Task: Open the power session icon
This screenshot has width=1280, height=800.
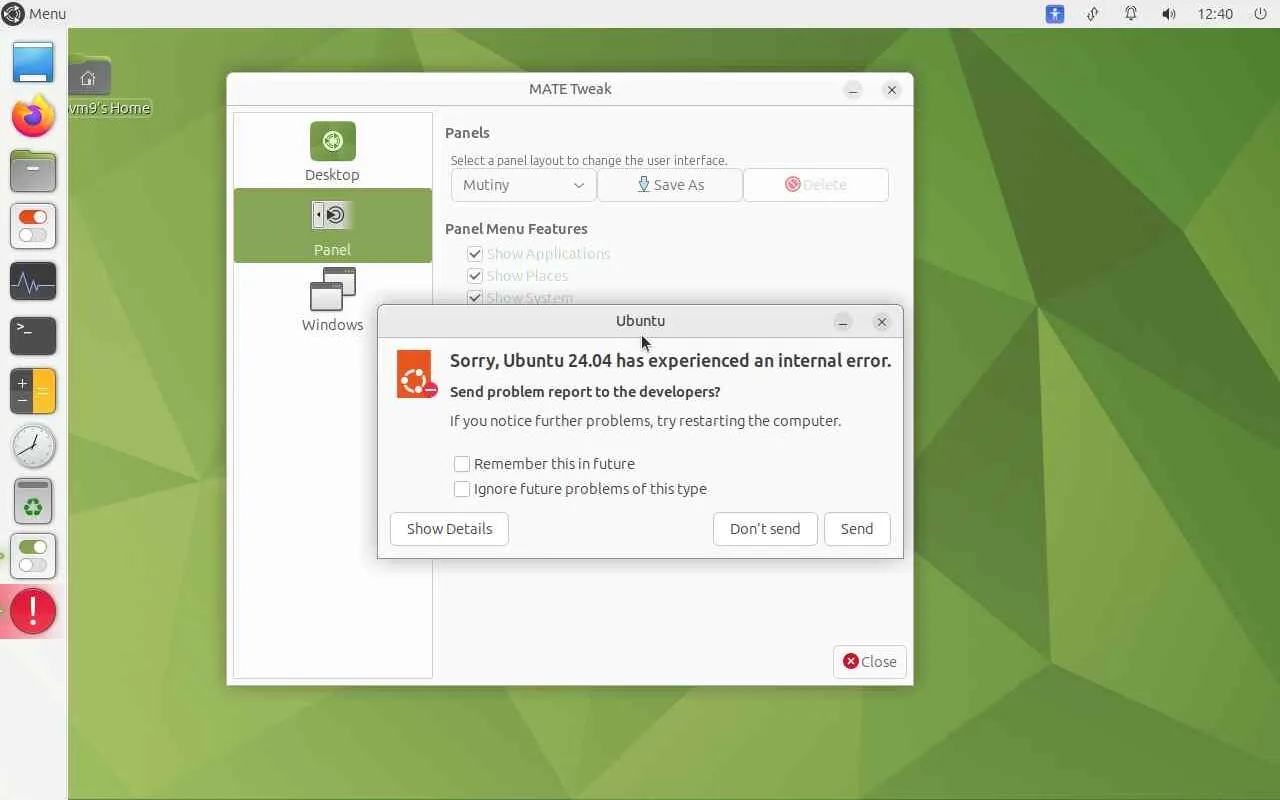Action: pos(1260,14)
